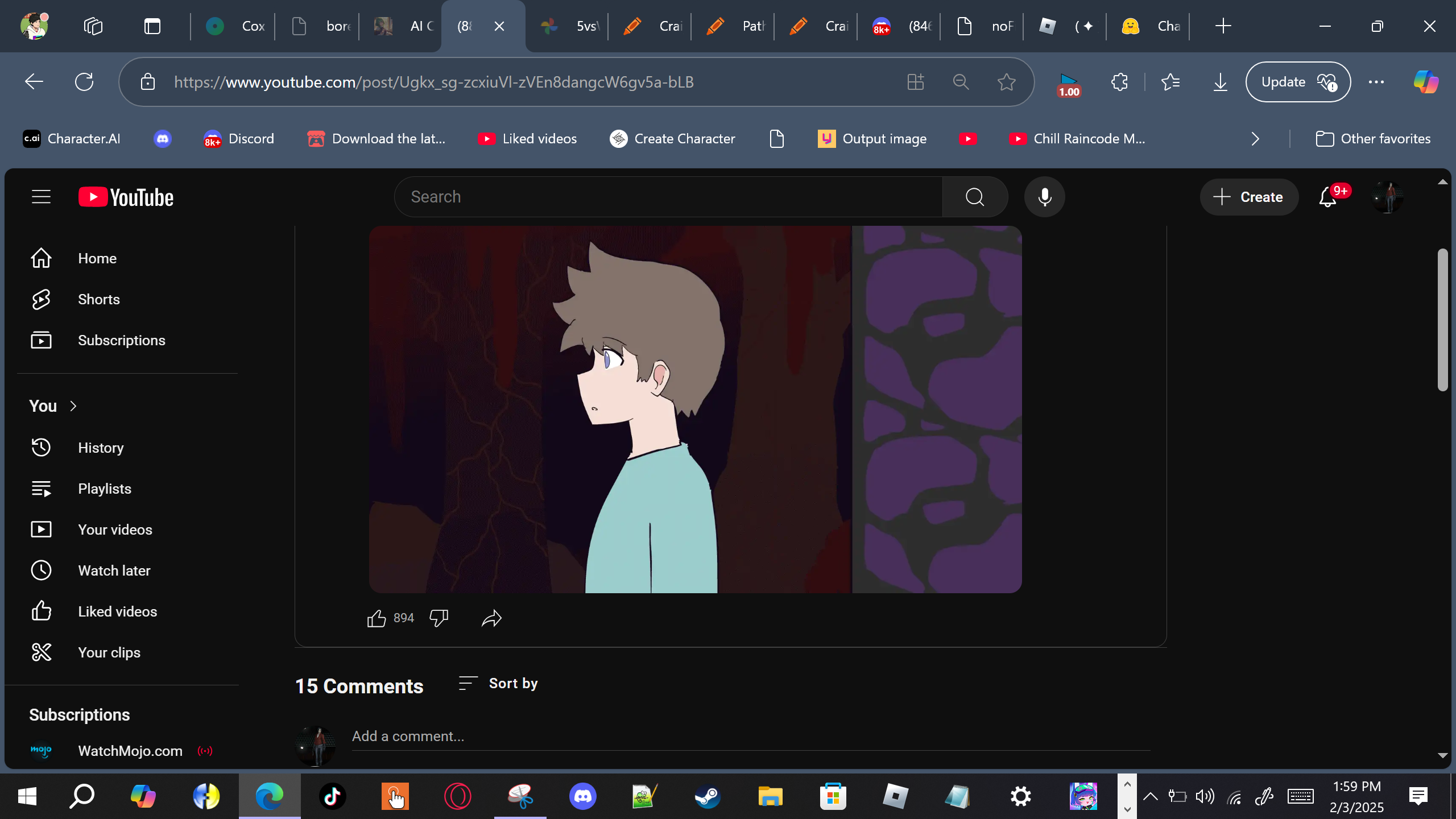1456x819 pixels.
Task: Open browser Downloads
Action: [1221, 82]
